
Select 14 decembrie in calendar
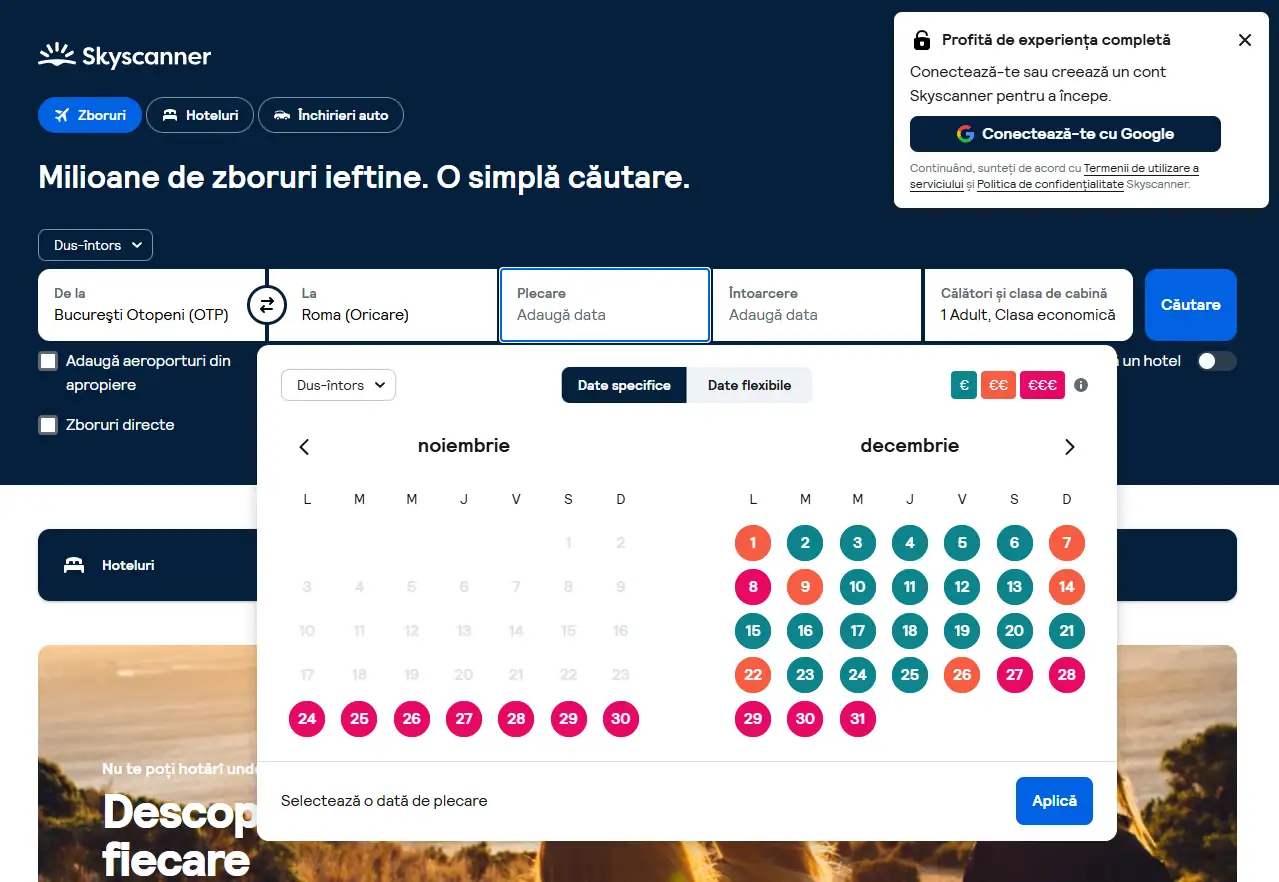pyautogui.click(x=1067, y=587)
